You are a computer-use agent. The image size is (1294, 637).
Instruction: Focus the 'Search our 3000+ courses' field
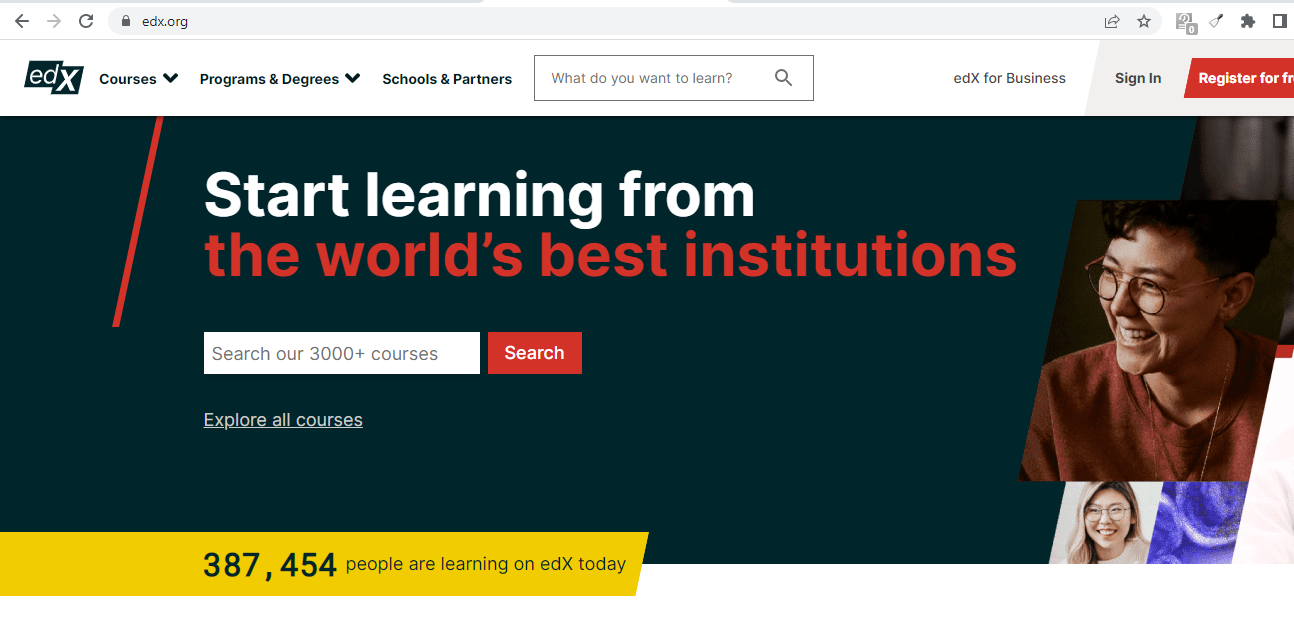pos(342,353)
